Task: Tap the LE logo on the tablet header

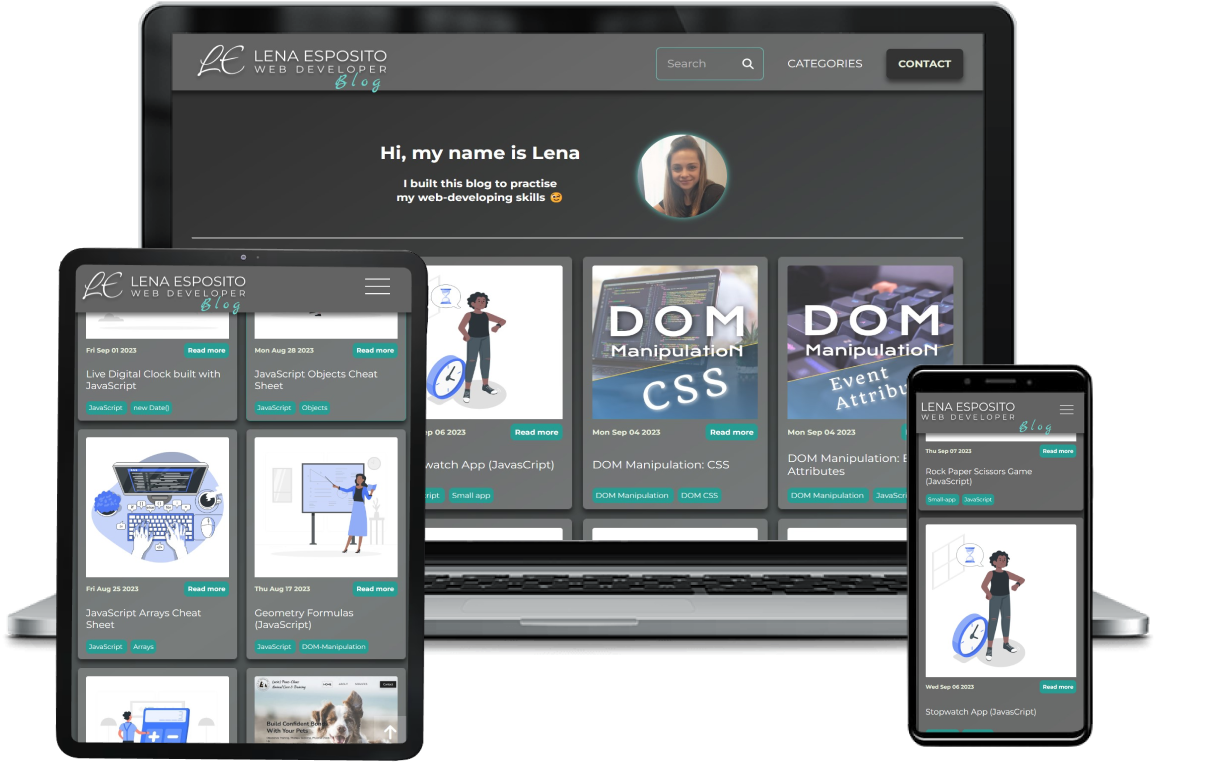Action: (x=102, y=286)
